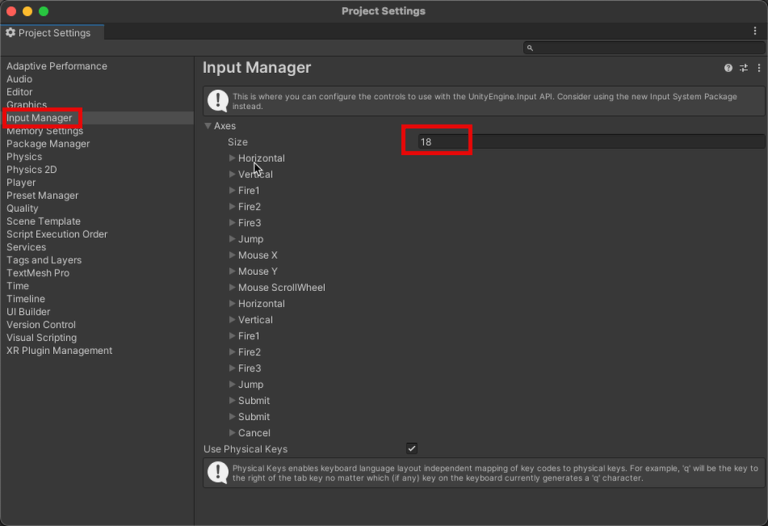Choose Adaptive Performance from the sidebar
768x526 pixels.
[x=57, y=66]
